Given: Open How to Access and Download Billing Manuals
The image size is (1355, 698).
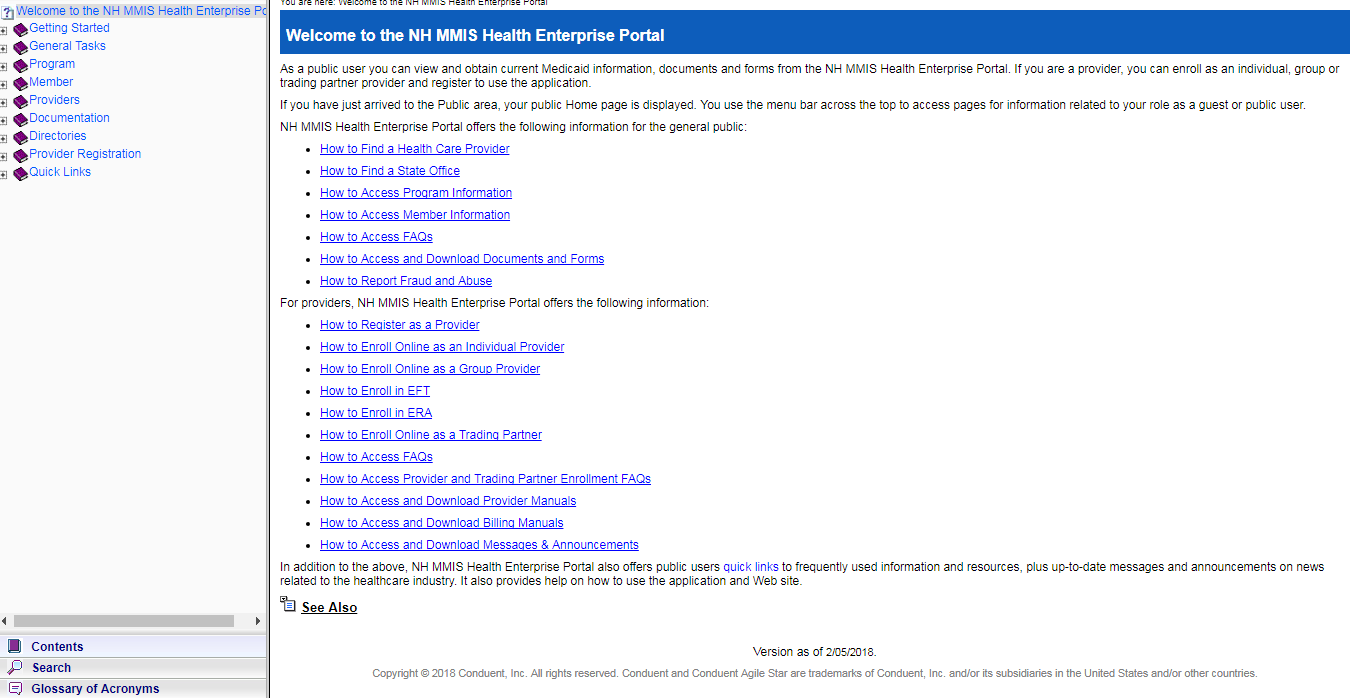Looking at the screenshot, I should [442, 523].
